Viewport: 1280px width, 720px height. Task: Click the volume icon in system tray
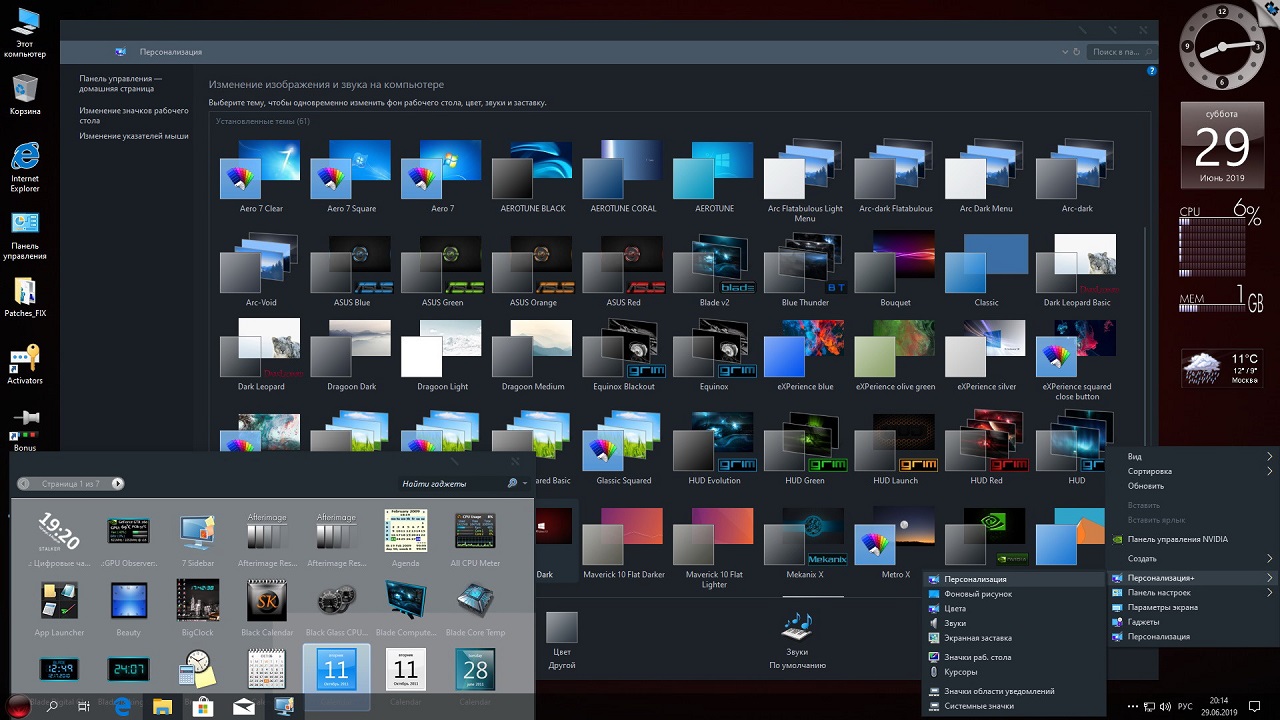tap(1166, 706)
